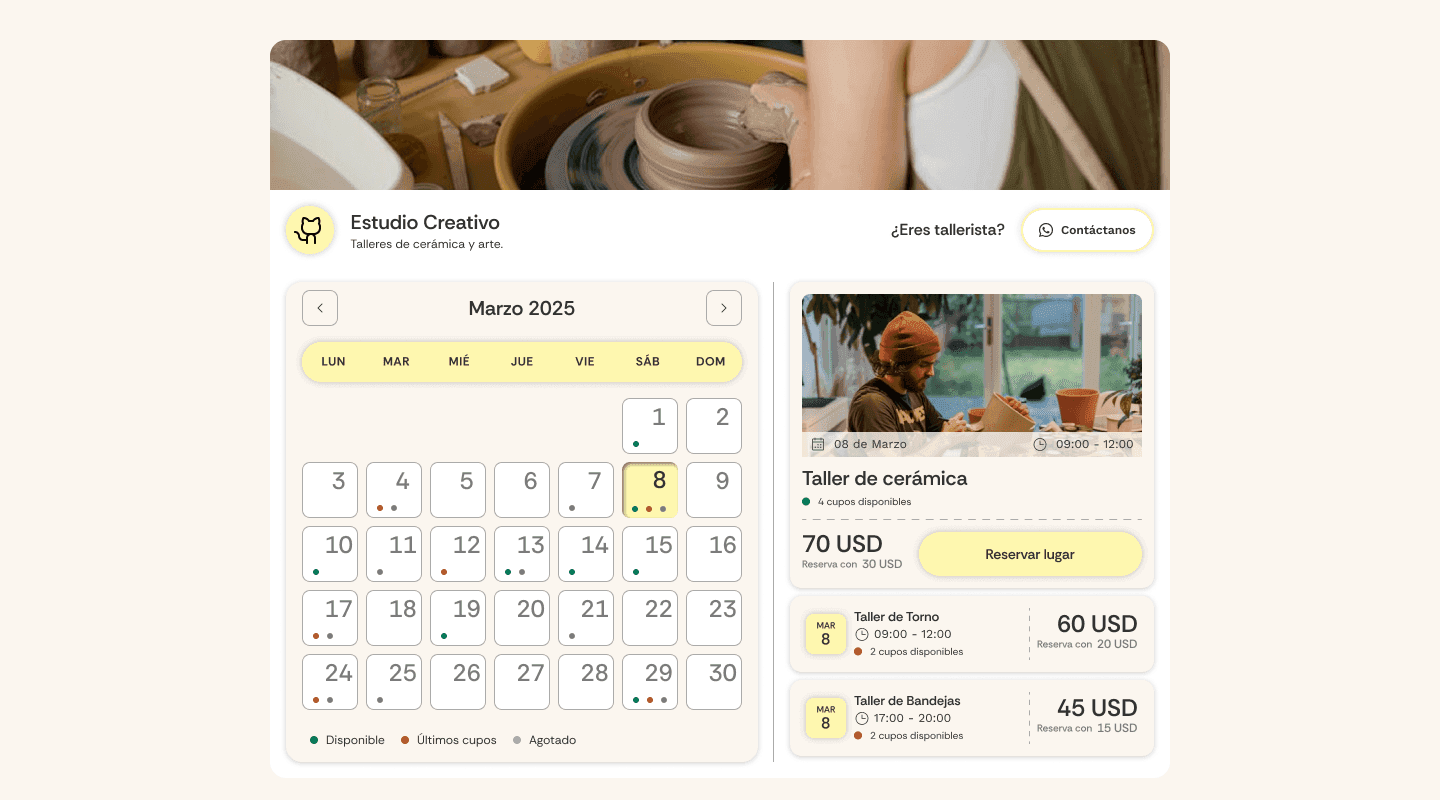Pick day 4 in the calendar
1440x800 pixels.
394,490
